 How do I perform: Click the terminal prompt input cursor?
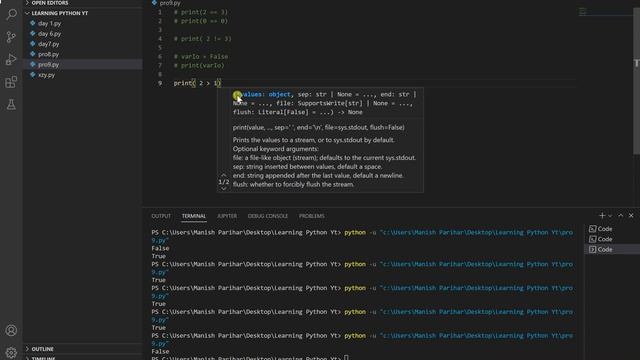tap(346, 358)
